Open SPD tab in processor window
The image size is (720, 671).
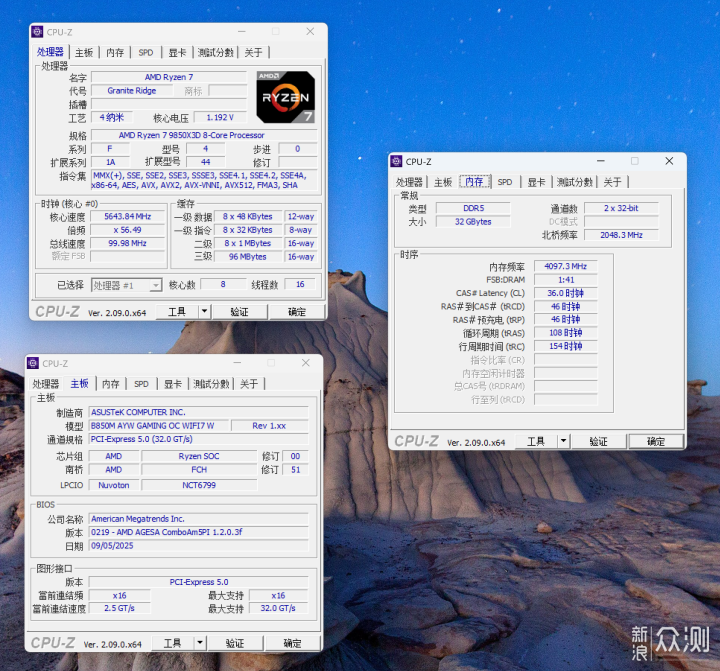[x=146, y=53]
